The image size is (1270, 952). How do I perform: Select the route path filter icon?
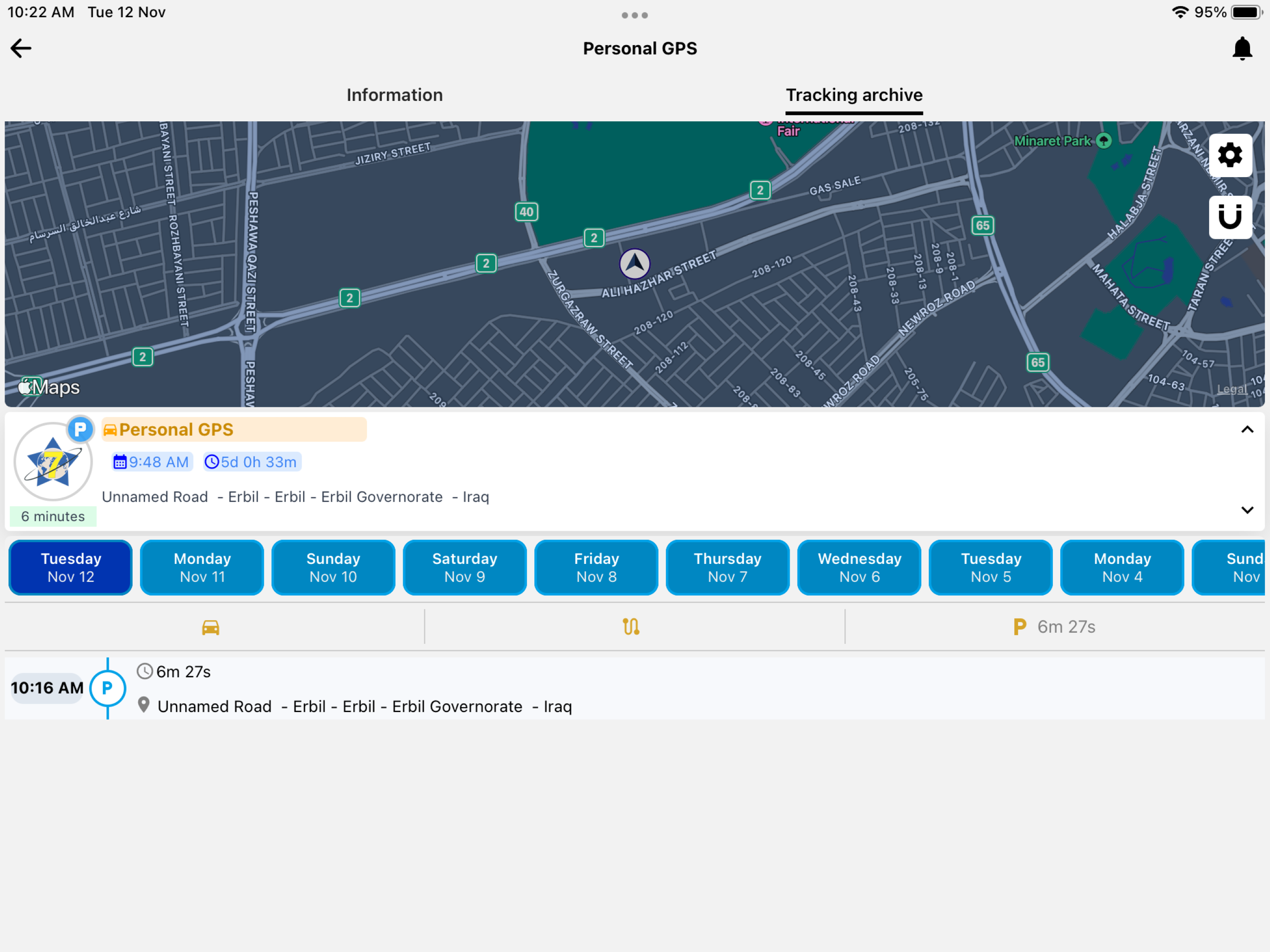pos(631,627)
